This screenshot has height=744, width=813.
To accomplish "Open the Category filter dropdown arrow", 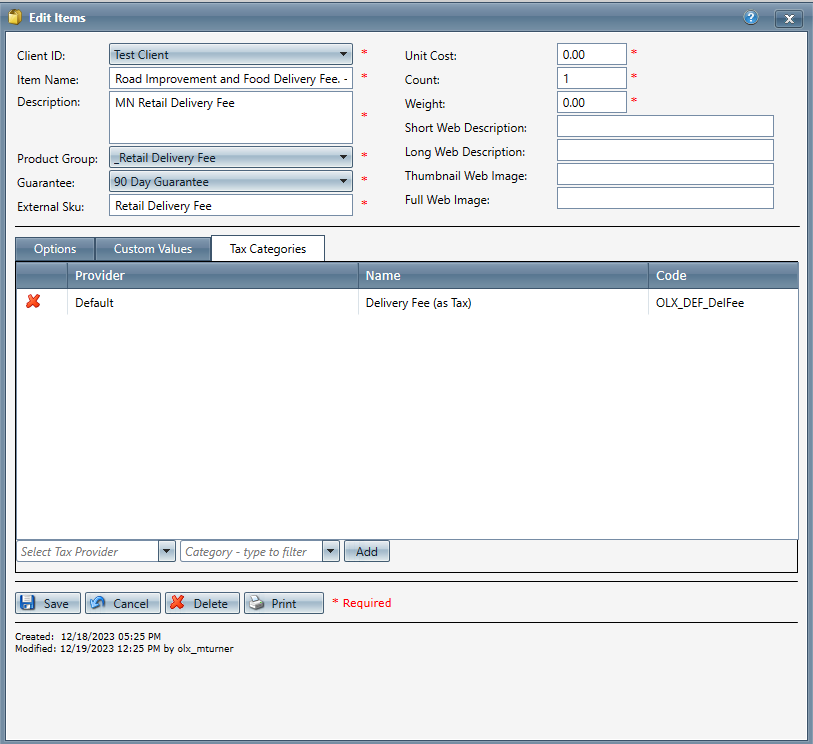I will pos(330,551).
